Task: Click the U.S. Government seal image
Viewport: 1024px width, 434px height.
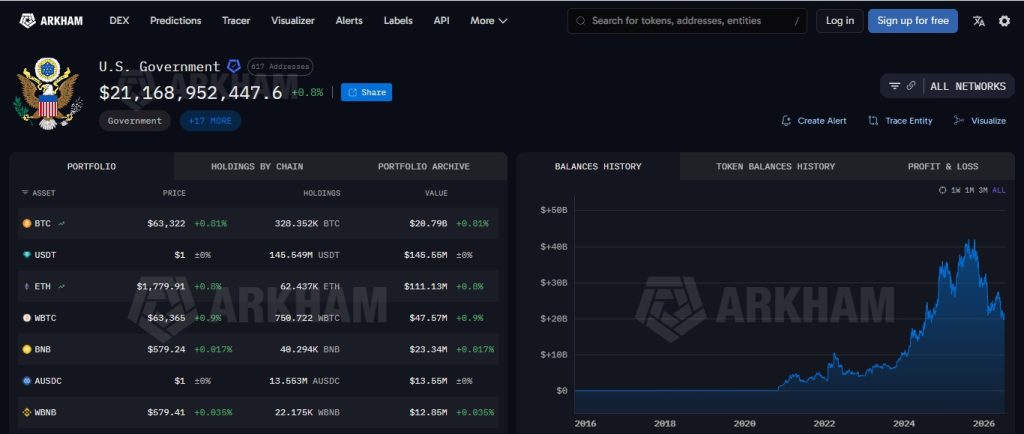Action: (48, 93)
